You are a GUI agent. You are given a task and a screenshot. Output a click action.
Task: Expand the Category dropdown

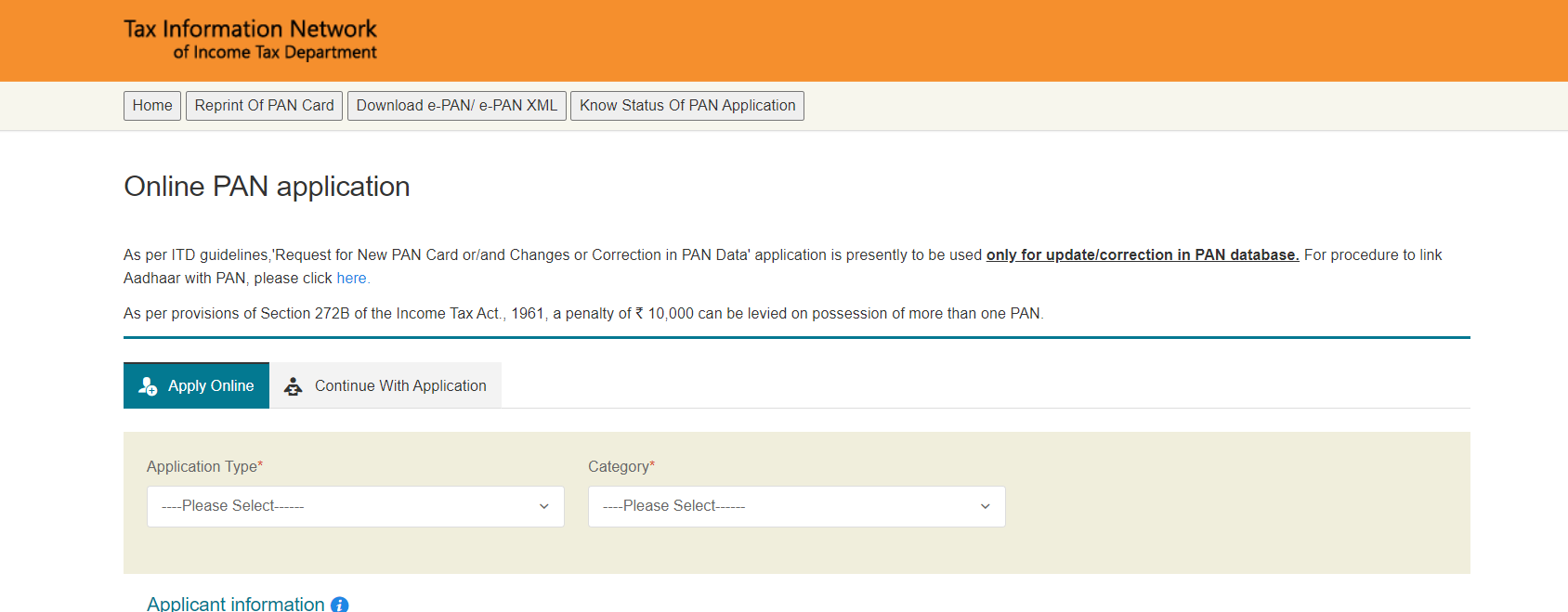(x=796, y=506)
